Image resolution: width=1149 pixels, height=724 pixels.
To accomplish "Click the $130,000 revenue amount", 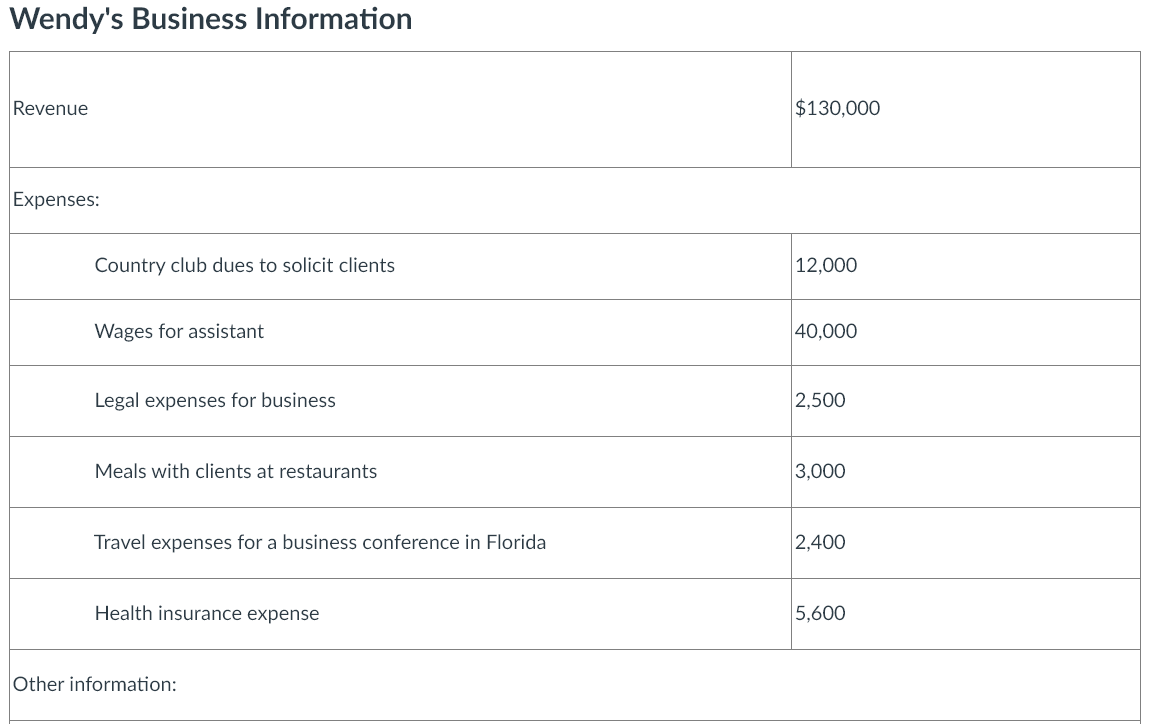I will 838,108.
